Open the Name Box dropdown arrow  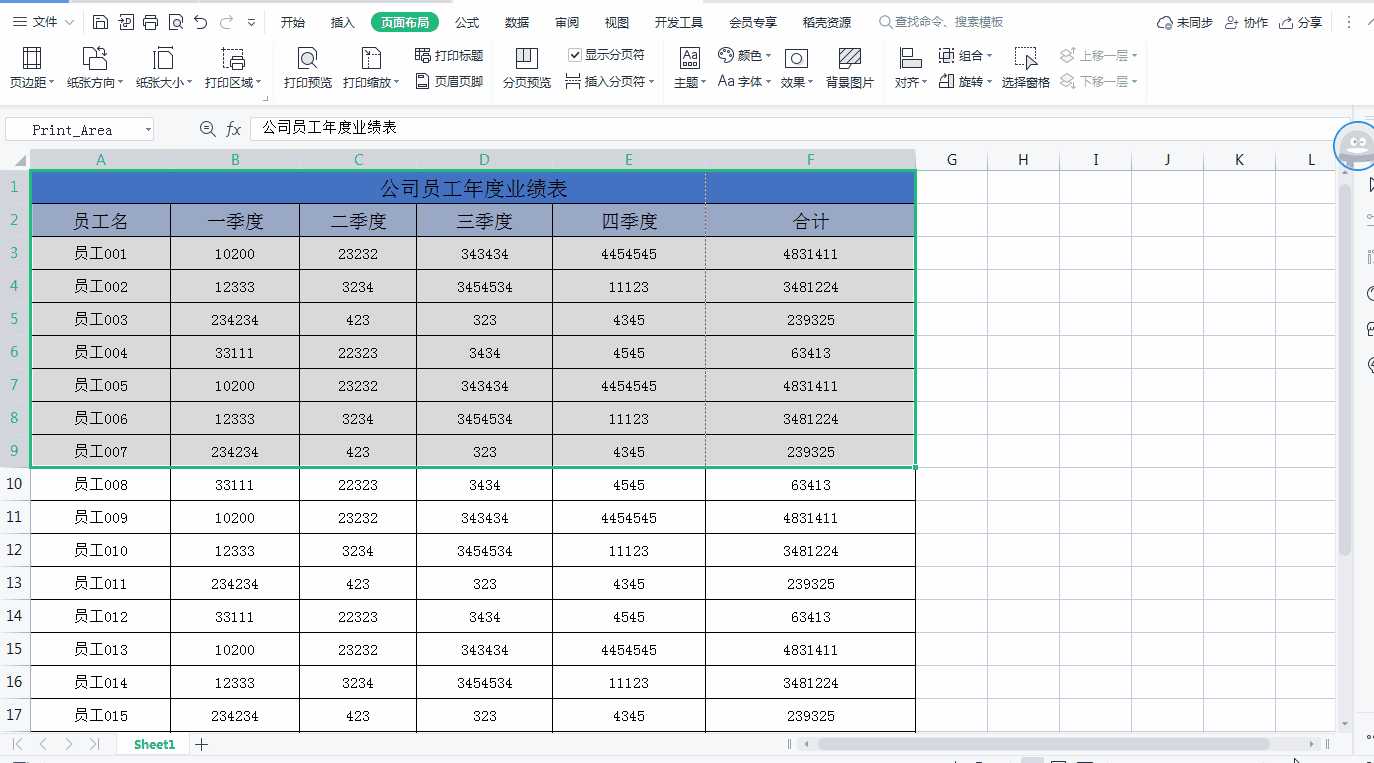148,130
